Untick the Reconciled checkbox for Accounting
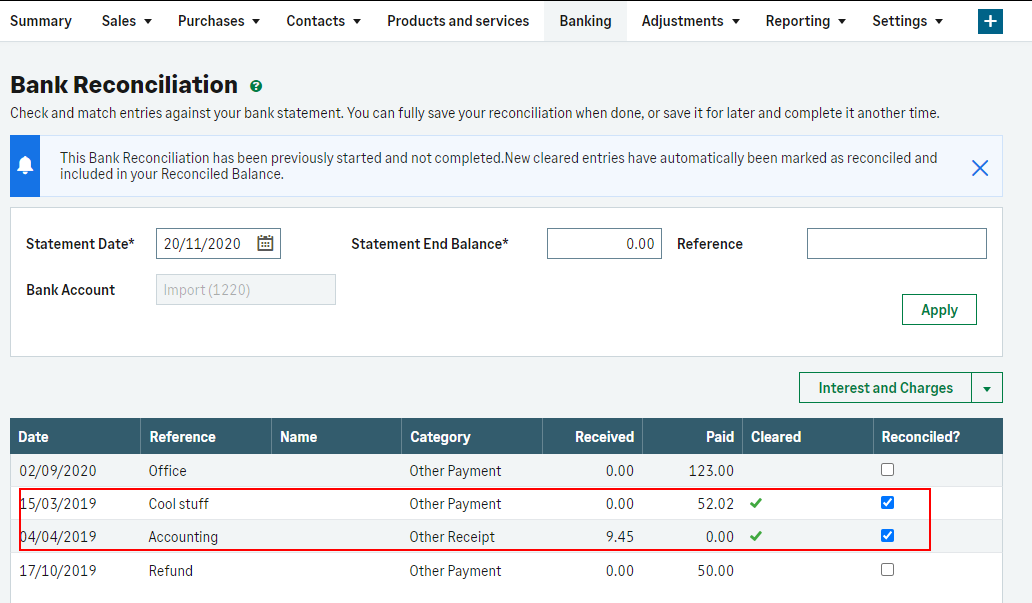Viewport: 1032px width, 603px height. click(887, 536)
